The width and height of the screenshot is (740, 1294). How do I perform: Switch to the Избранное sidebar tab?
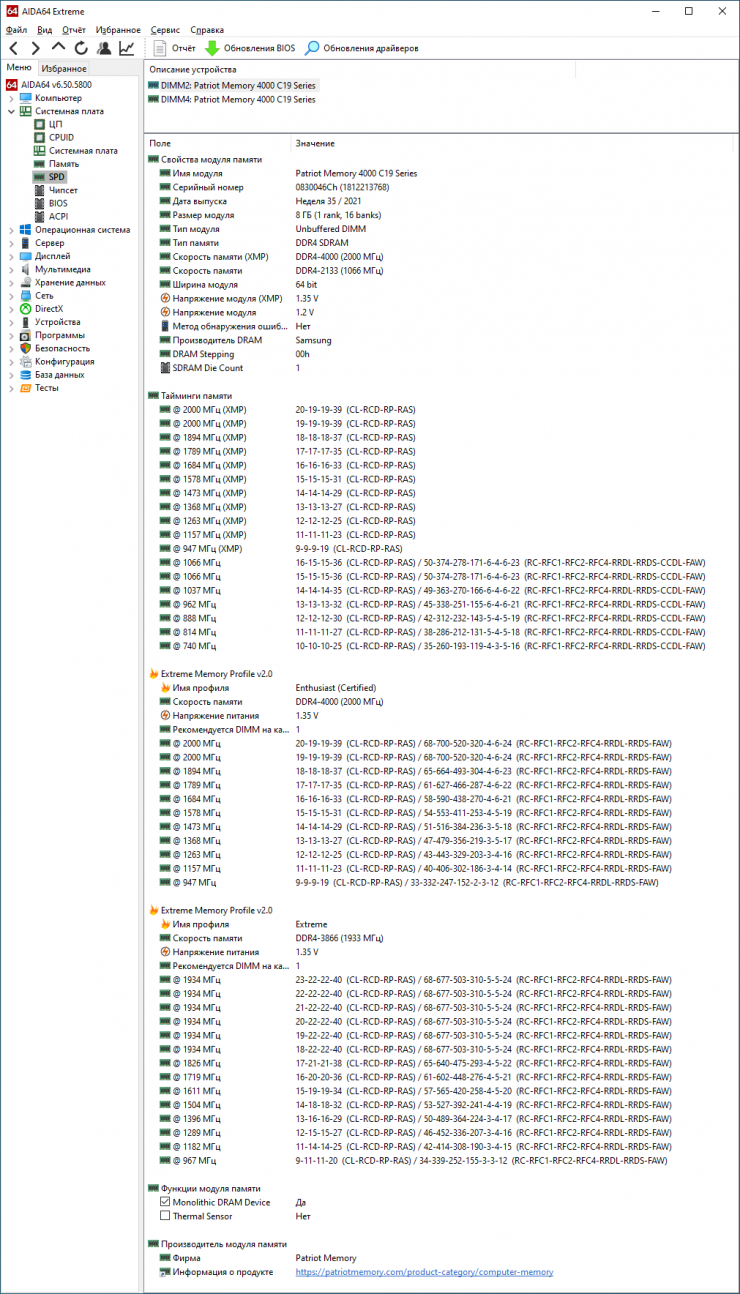[65, 68]
